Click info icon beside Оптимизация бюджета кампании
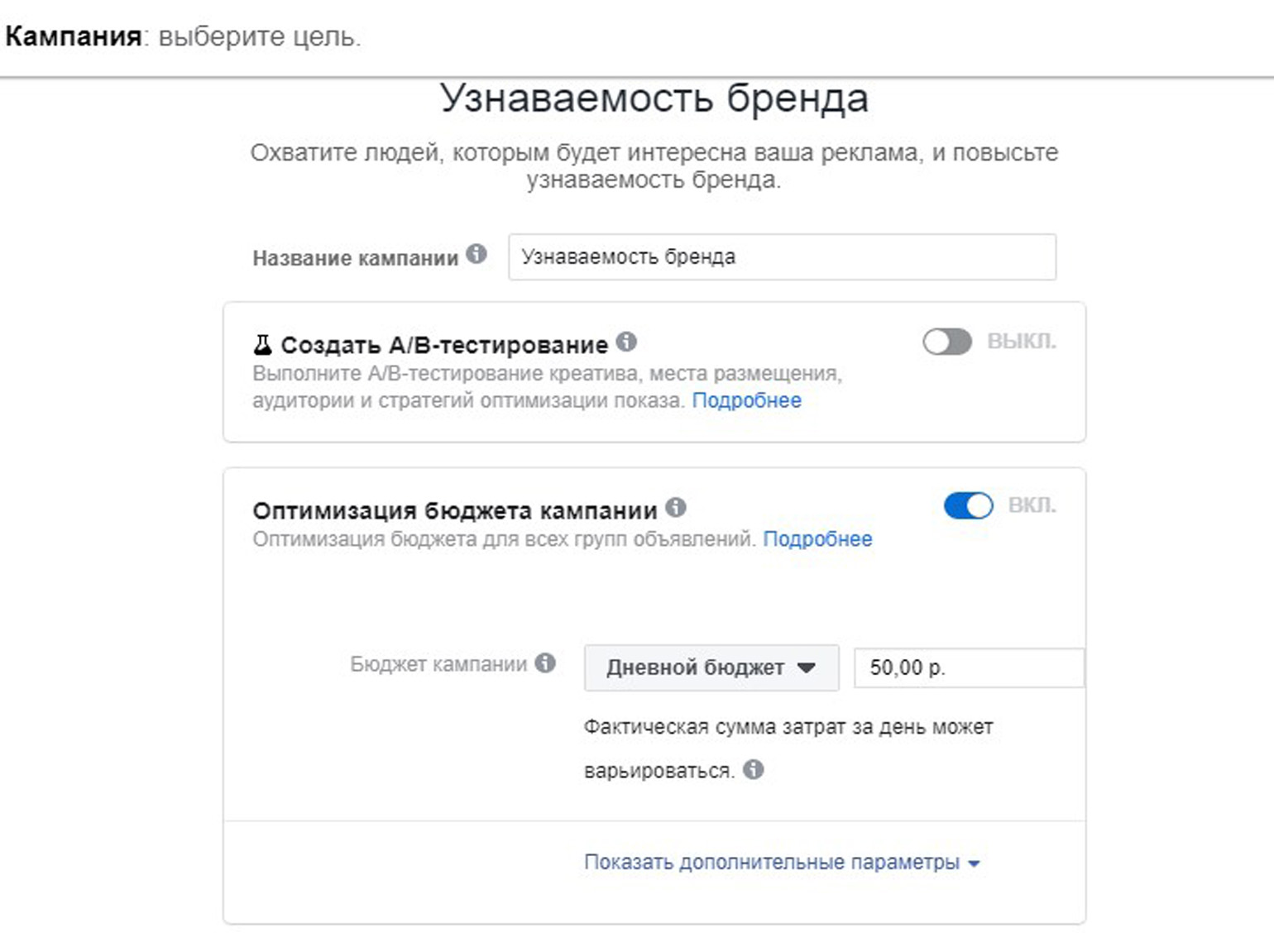The image size is (1274, 952). [676, 507]
